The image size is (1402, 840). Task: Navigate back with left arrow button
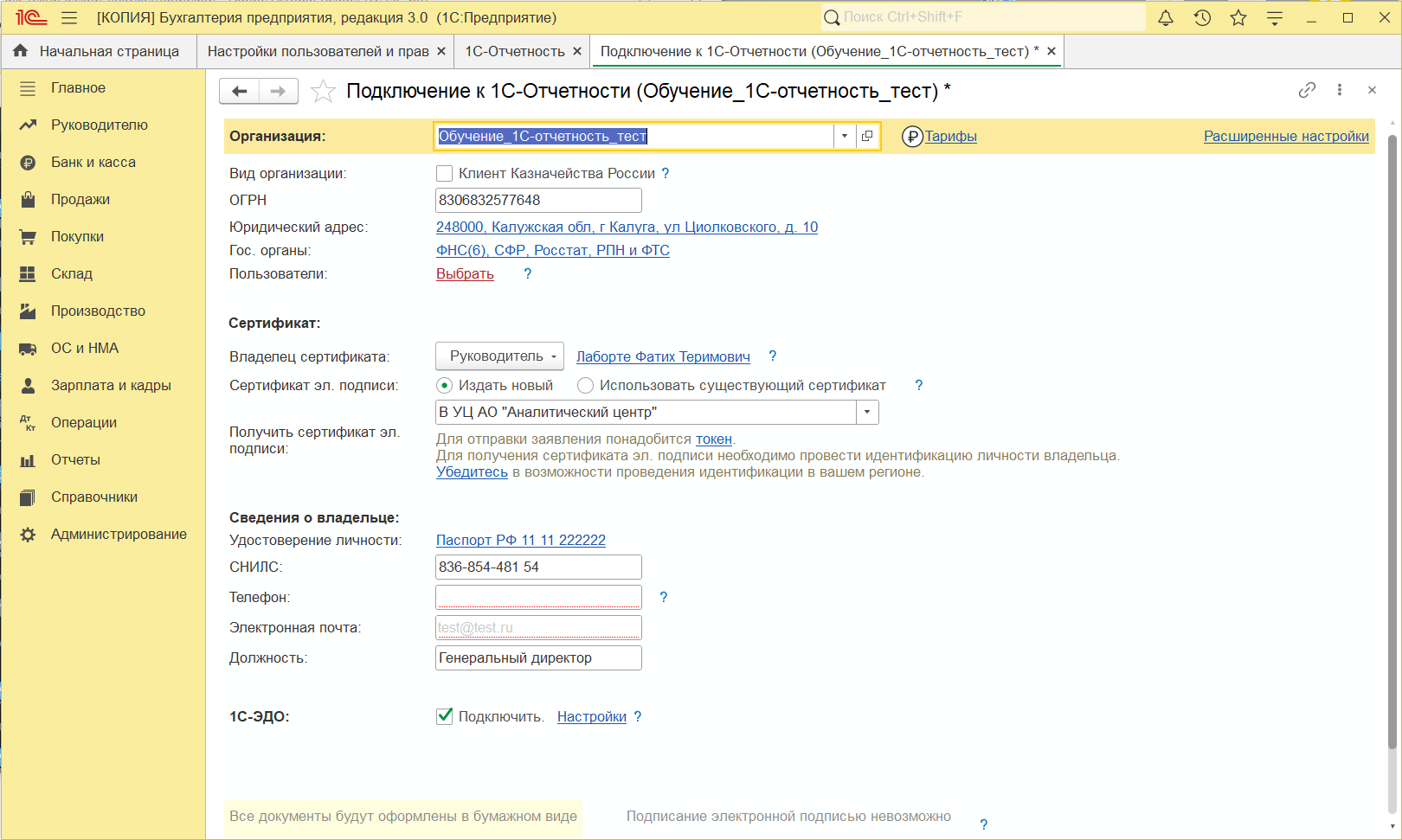[240, 91]
